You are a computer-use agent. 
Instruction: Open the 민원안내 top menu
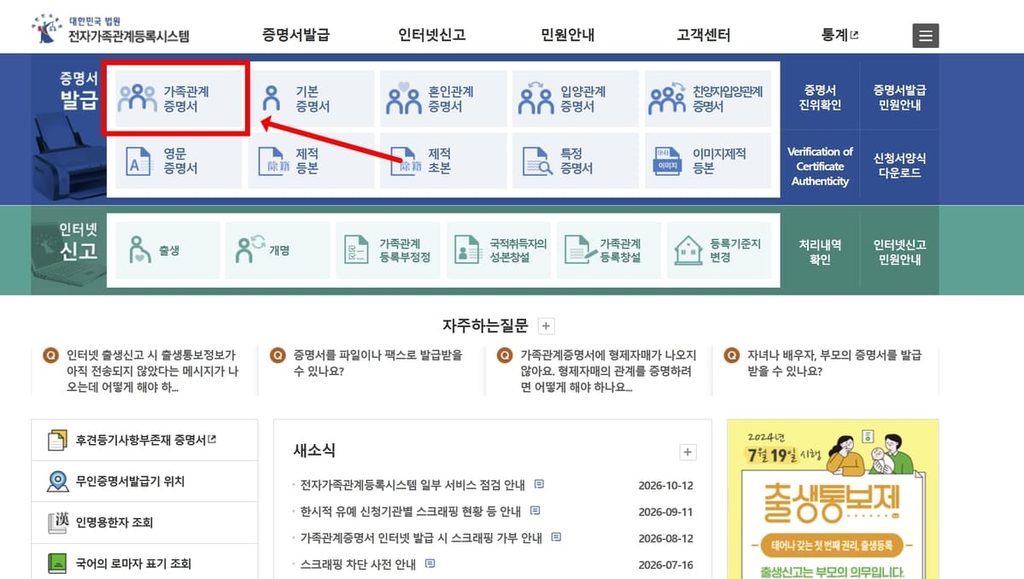coord(568,35)
